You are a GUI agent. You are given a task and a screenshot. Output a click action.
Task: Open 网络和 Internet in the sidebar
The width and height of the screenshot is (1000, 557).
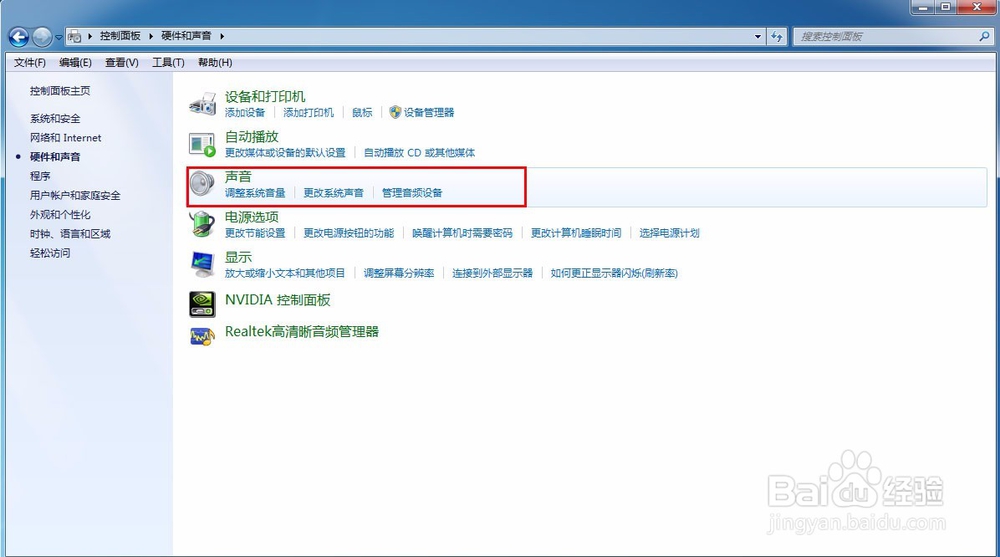click(x=66, y=138)
